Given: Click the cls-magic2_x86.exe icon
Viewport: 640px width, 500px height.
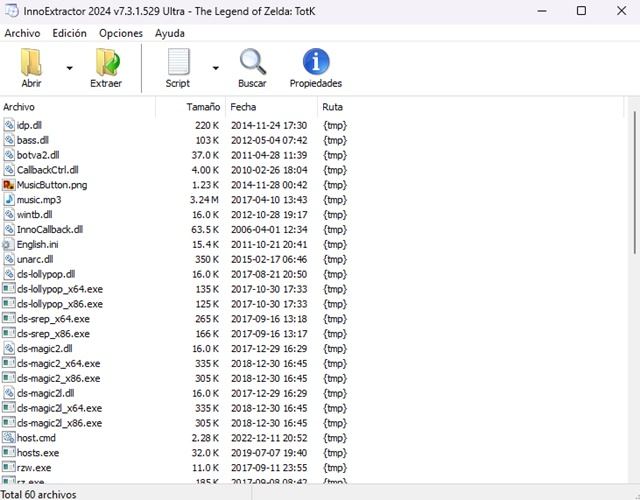Looking at the screenshot, I should coord(9,378).
